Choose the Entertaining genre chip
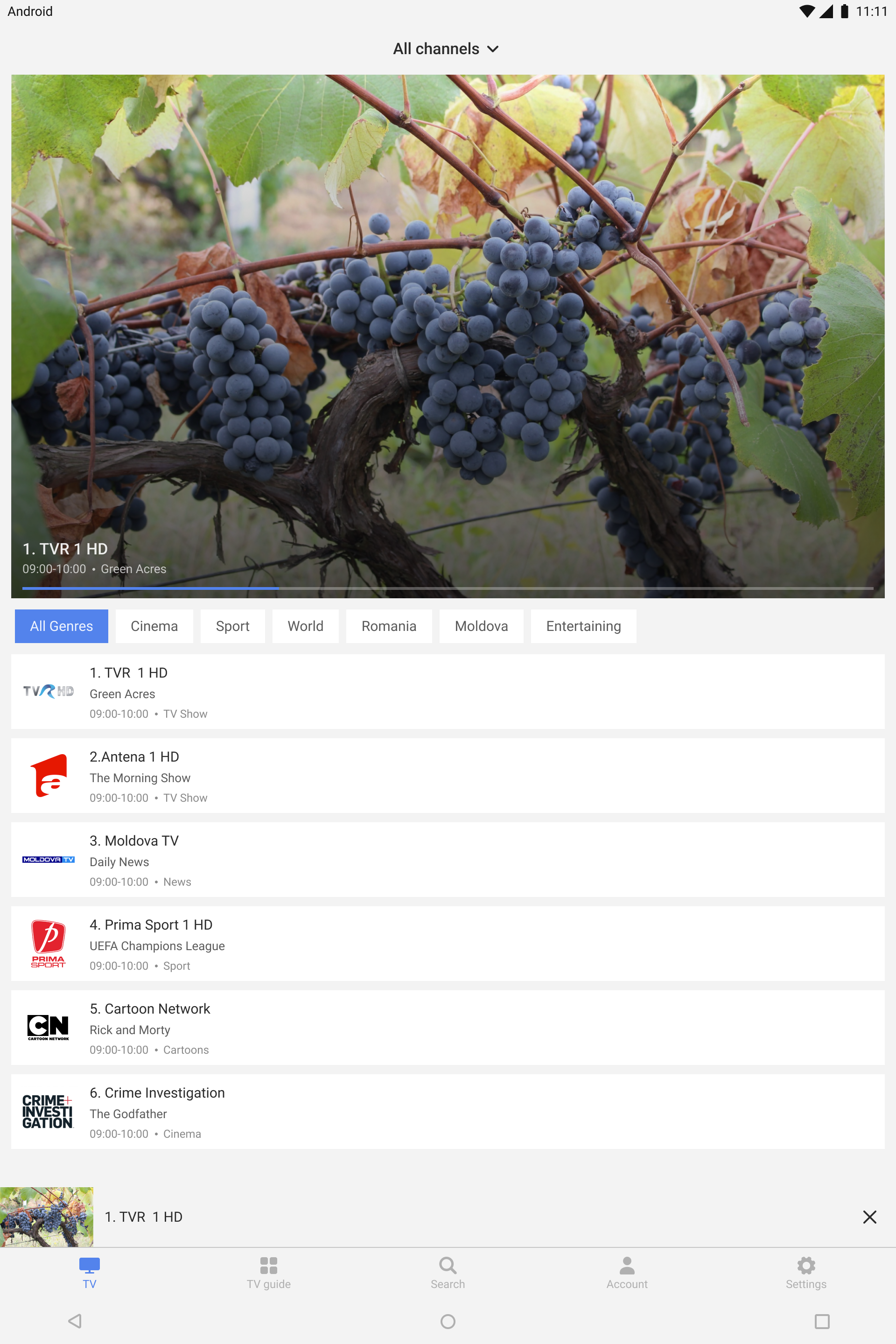This screenshot has height=1344, width=896. click(583, 626)
